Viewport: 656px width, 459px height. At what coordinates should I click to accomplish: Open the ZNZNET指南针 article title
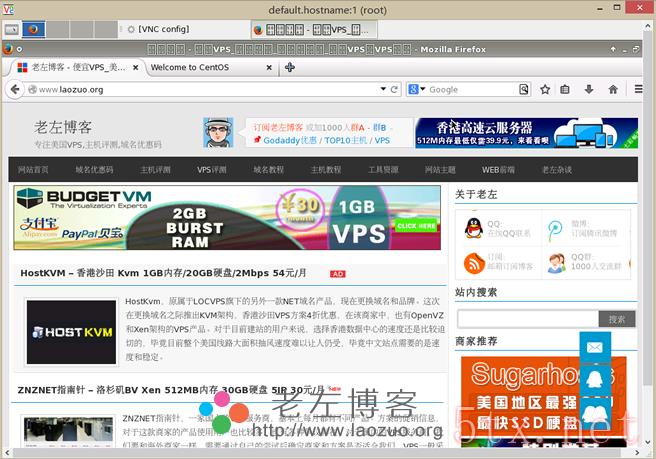tap(171, 390)
